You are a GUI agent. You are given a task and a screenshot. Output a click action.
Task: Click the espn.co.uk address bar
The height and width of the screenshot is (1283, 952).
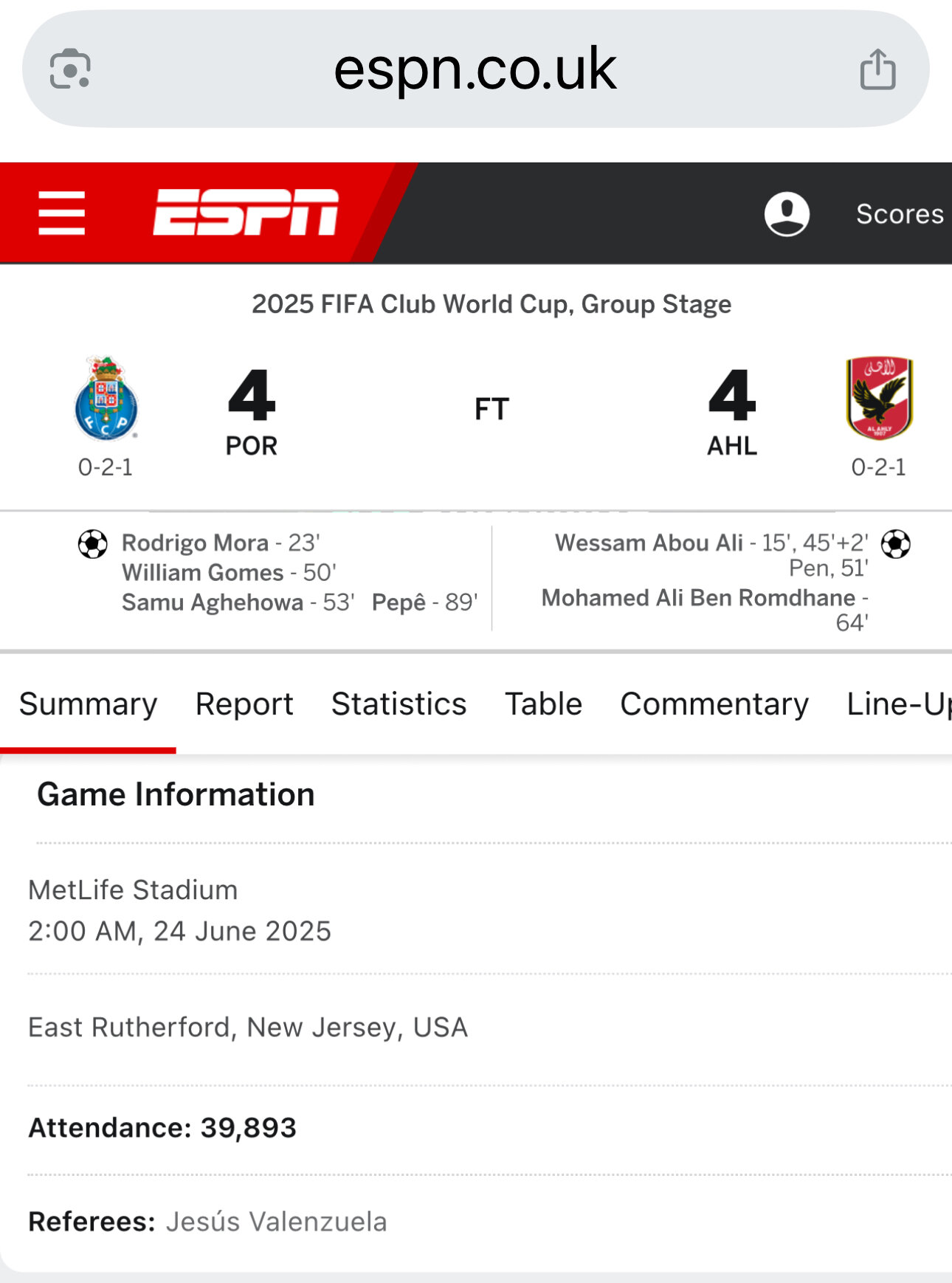pos(475,69)
